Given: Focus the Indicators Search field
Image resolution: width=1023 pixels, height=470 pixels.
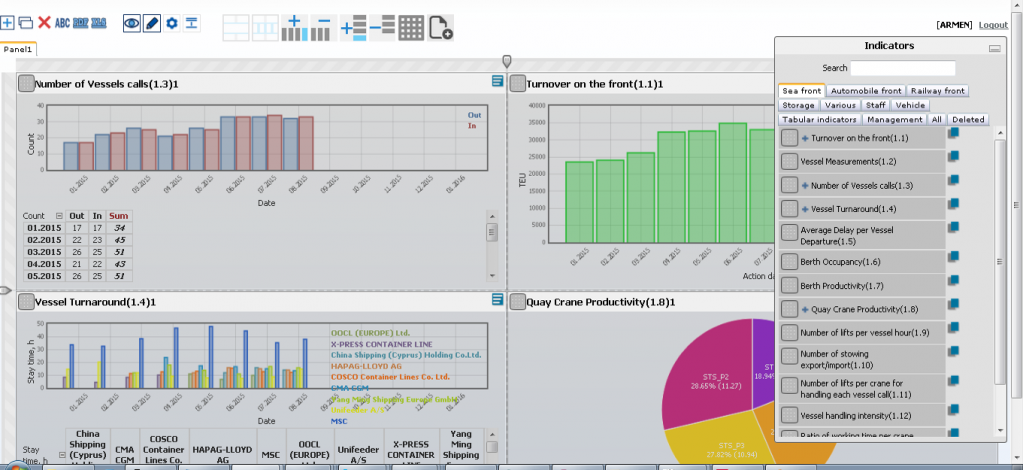Looking at the screenshot, I should tap(903, 68).
